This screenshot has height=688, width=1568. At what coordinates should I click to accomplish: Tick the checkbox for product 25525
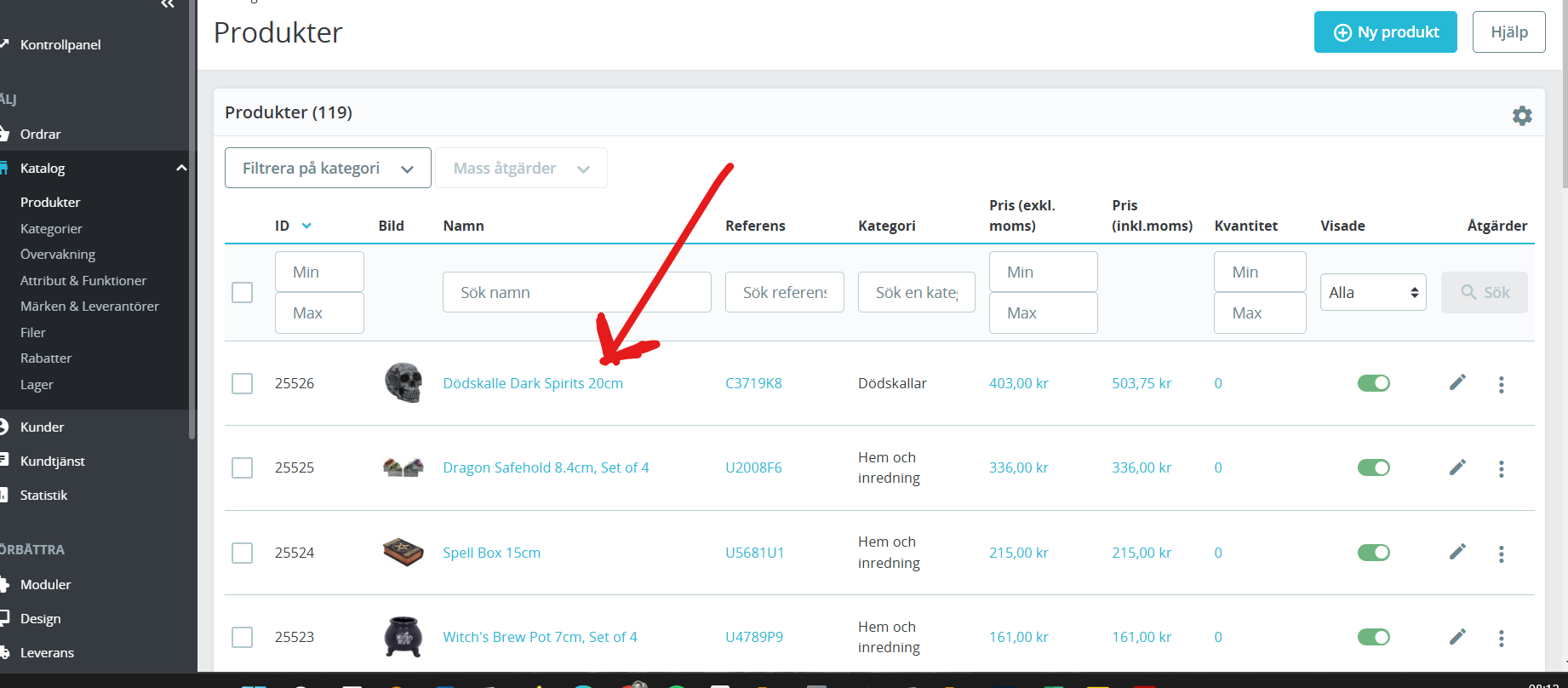(x=243, y=468)
